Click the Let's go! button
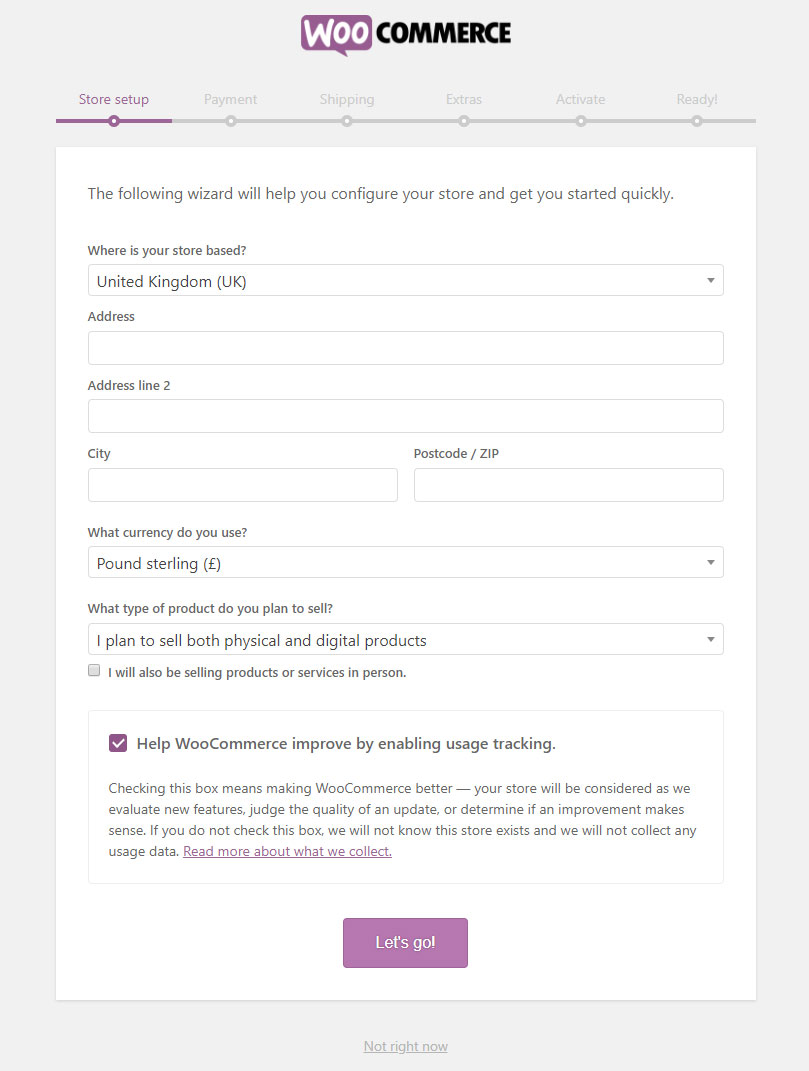809x1071 pixels. pyautogui.click(x=405, y=943)
